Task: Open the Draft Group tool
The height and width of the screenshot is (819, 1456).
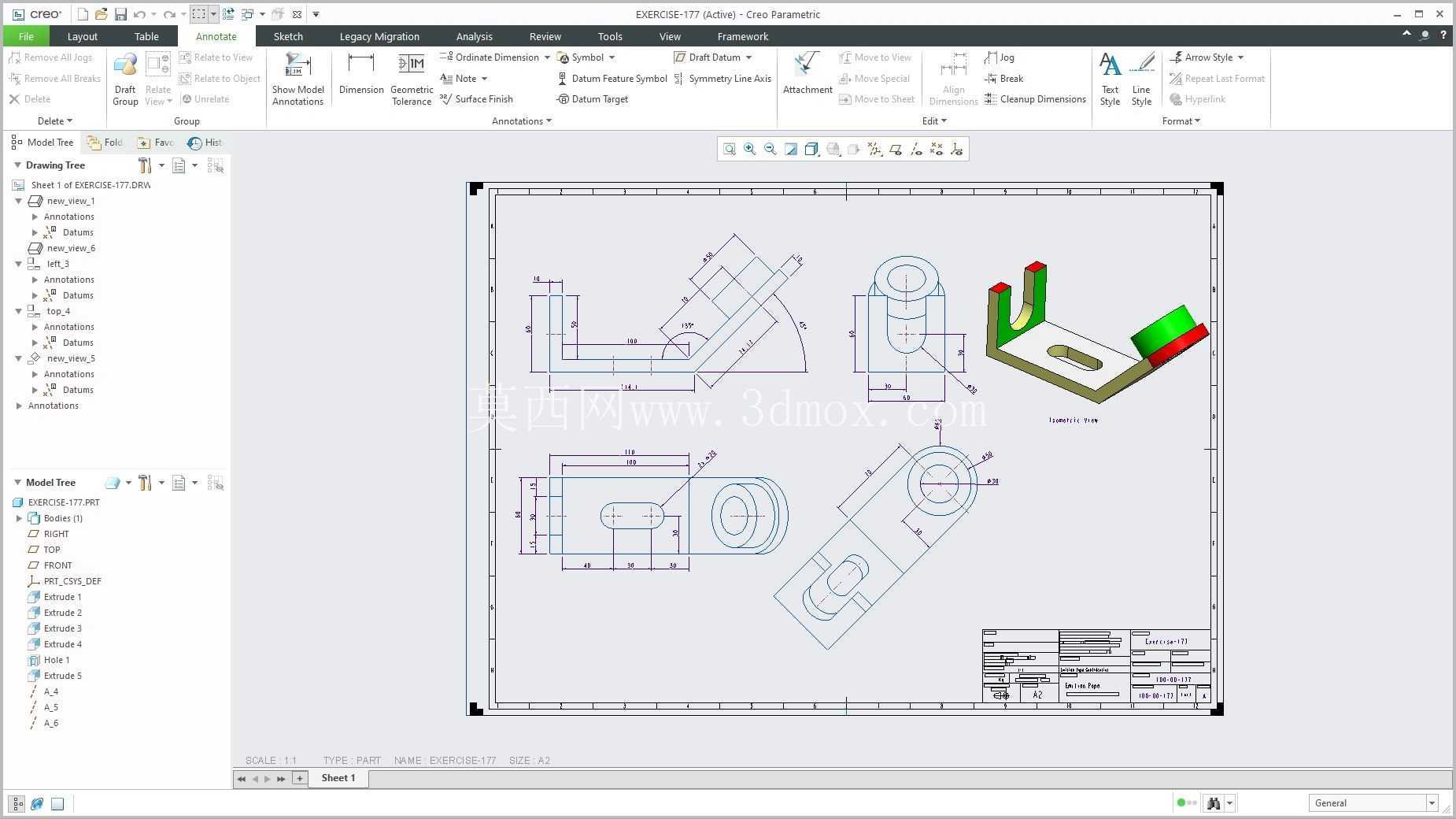Action: (125, 79)
